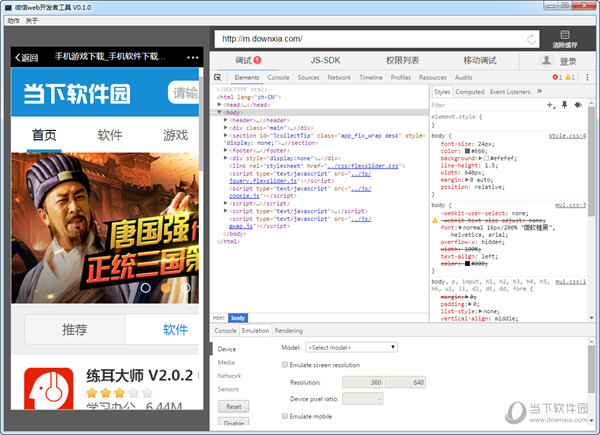Switch to the 移动调试 tab
This screenshot has width=600, height=435.
point(480,60)
